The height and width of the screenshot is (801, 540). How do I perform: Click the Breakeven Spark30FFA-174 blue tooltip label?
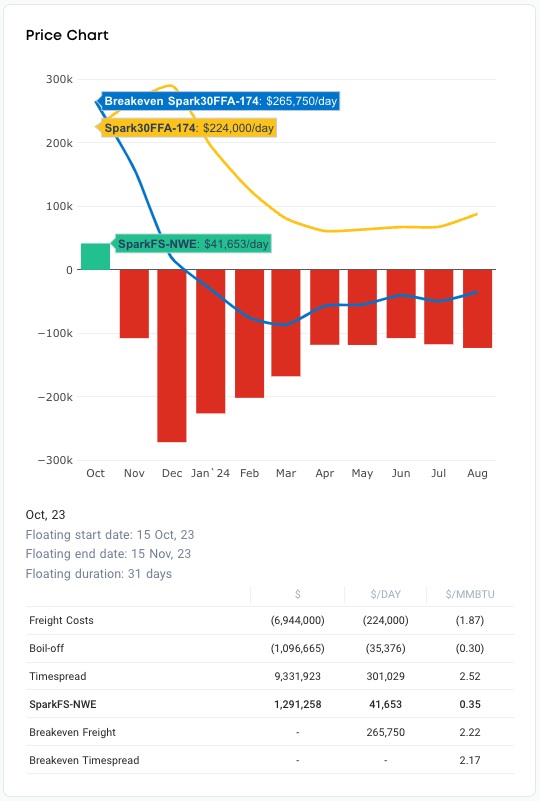pos(218,101)
